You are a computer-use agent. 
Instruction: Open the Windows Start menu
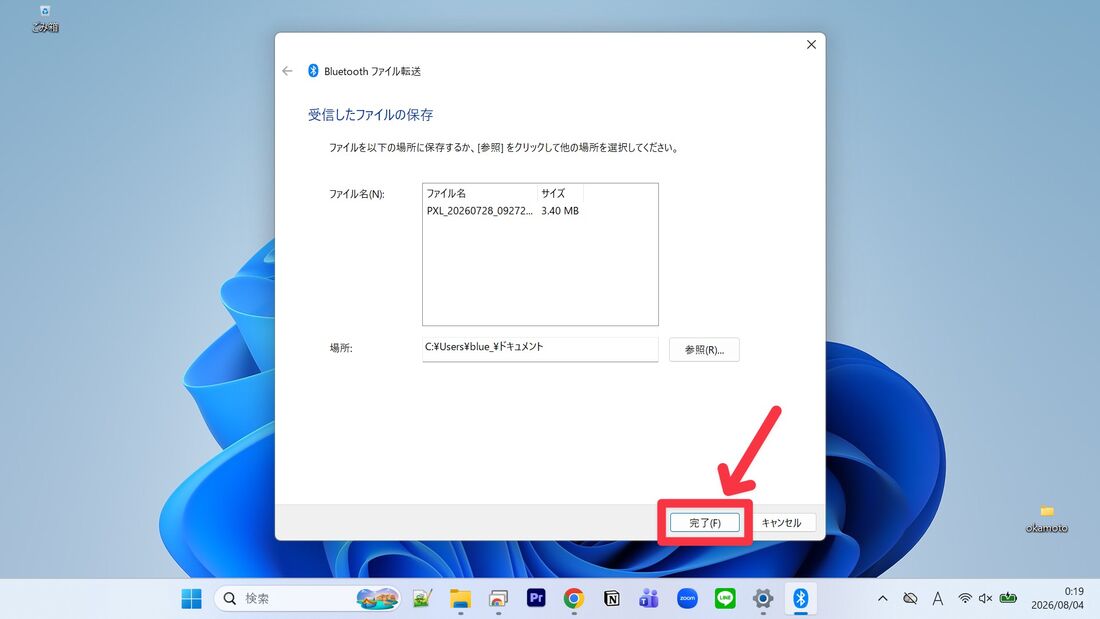point(192,599)
